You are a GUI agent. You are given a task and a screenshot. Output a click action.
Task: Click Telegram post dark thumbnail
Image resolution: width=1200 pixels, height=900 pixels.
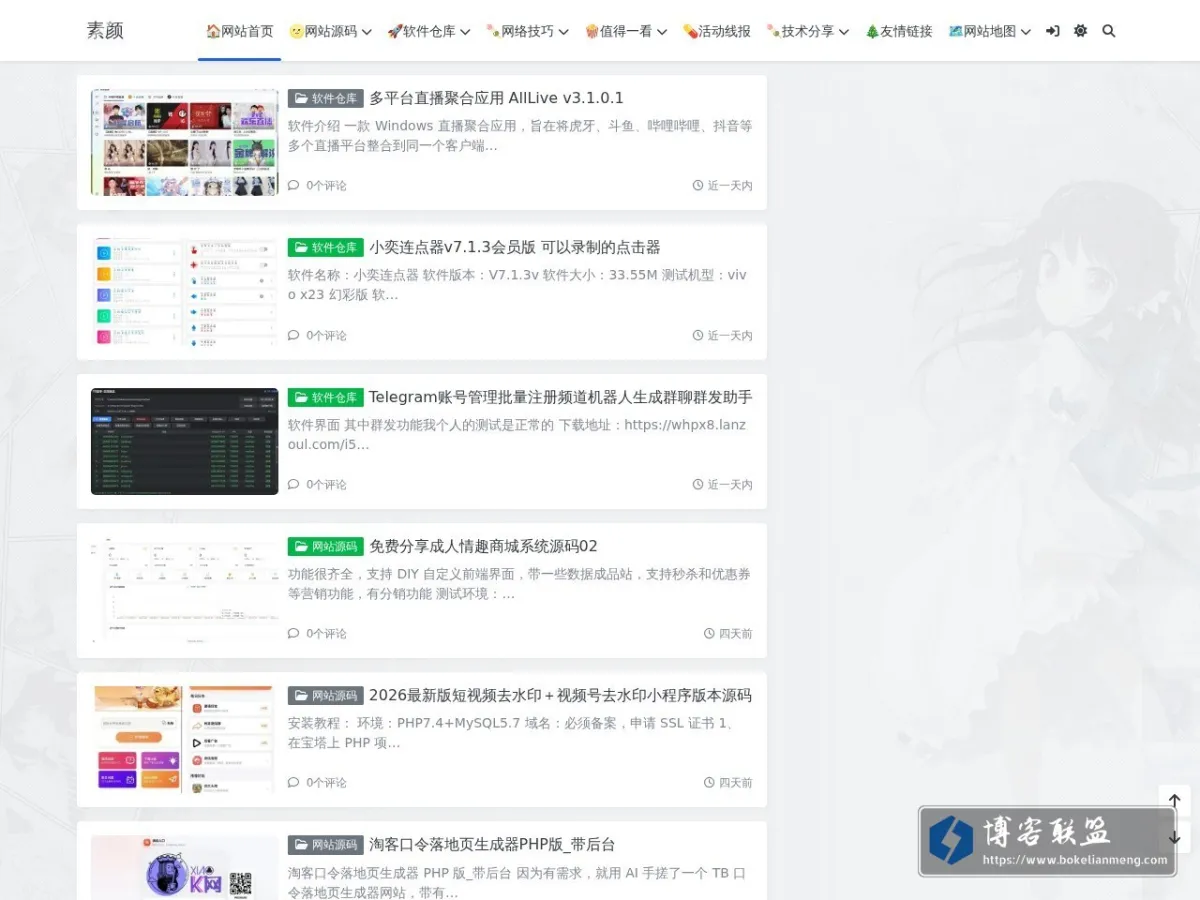[x=185, y=441]
